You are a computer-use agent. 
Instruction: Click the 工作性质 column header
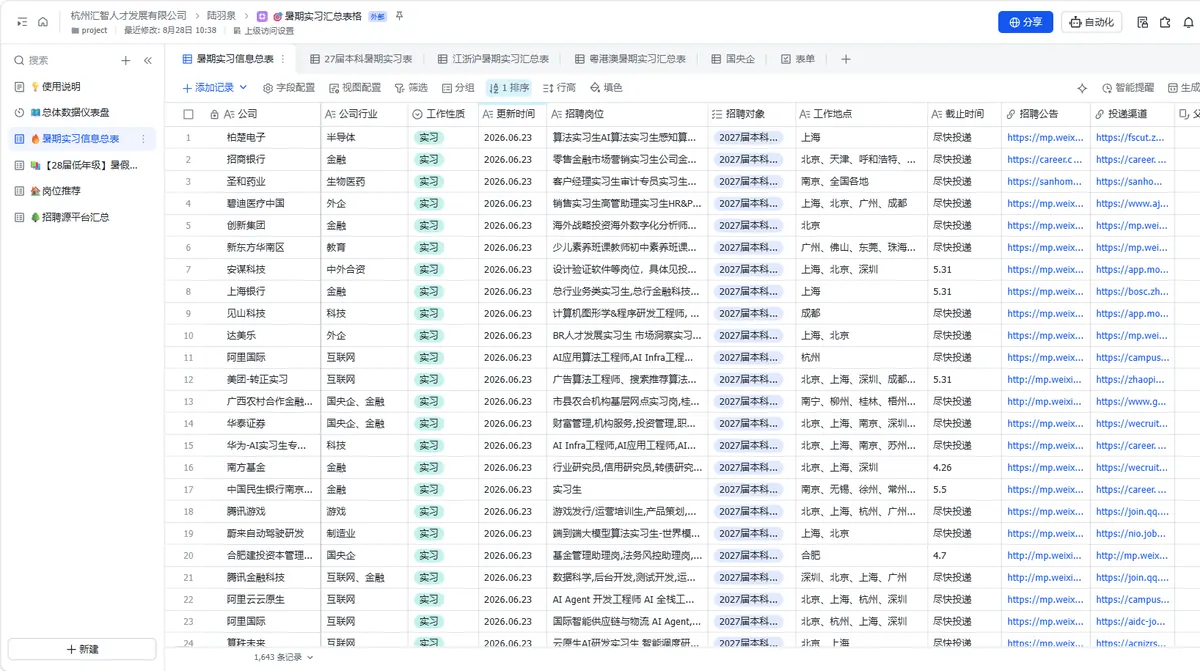(443, 115)
